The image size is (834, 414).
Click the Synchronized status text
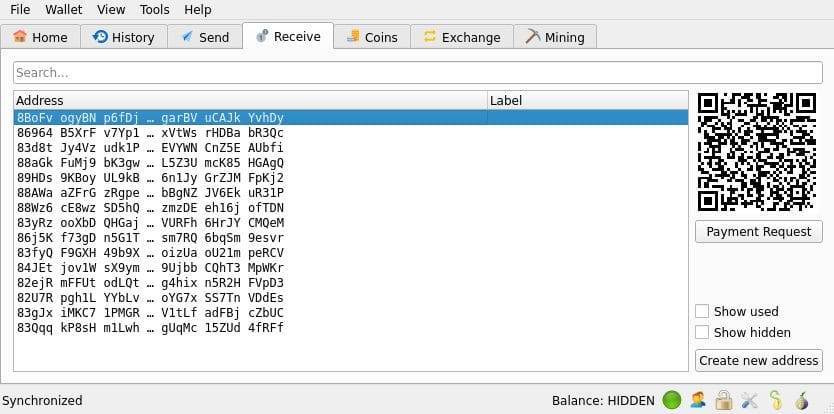coord(43,400)
